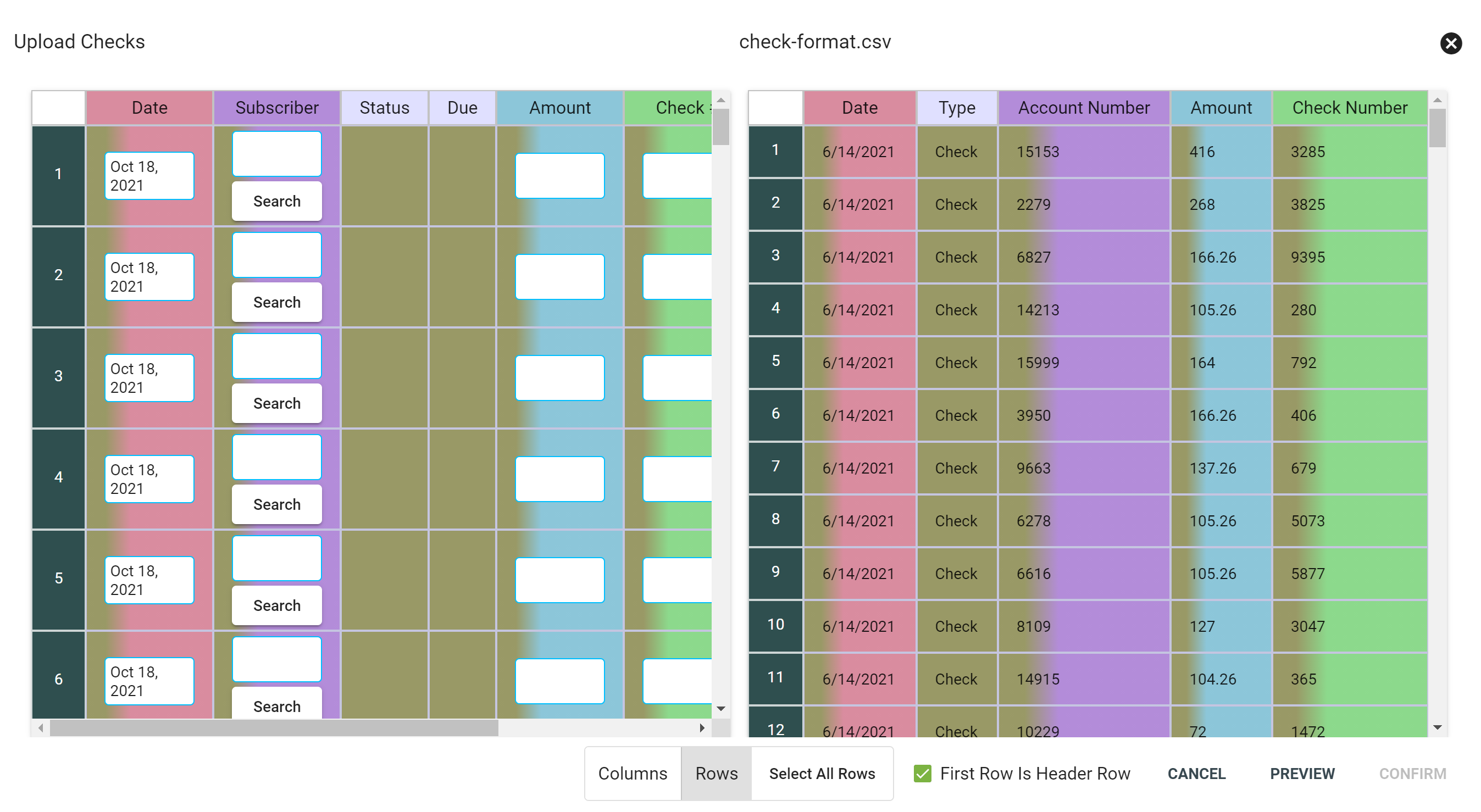The image size is (1481, 812).
Task: Click check number input in left row 4
Action: click(677, 479)
